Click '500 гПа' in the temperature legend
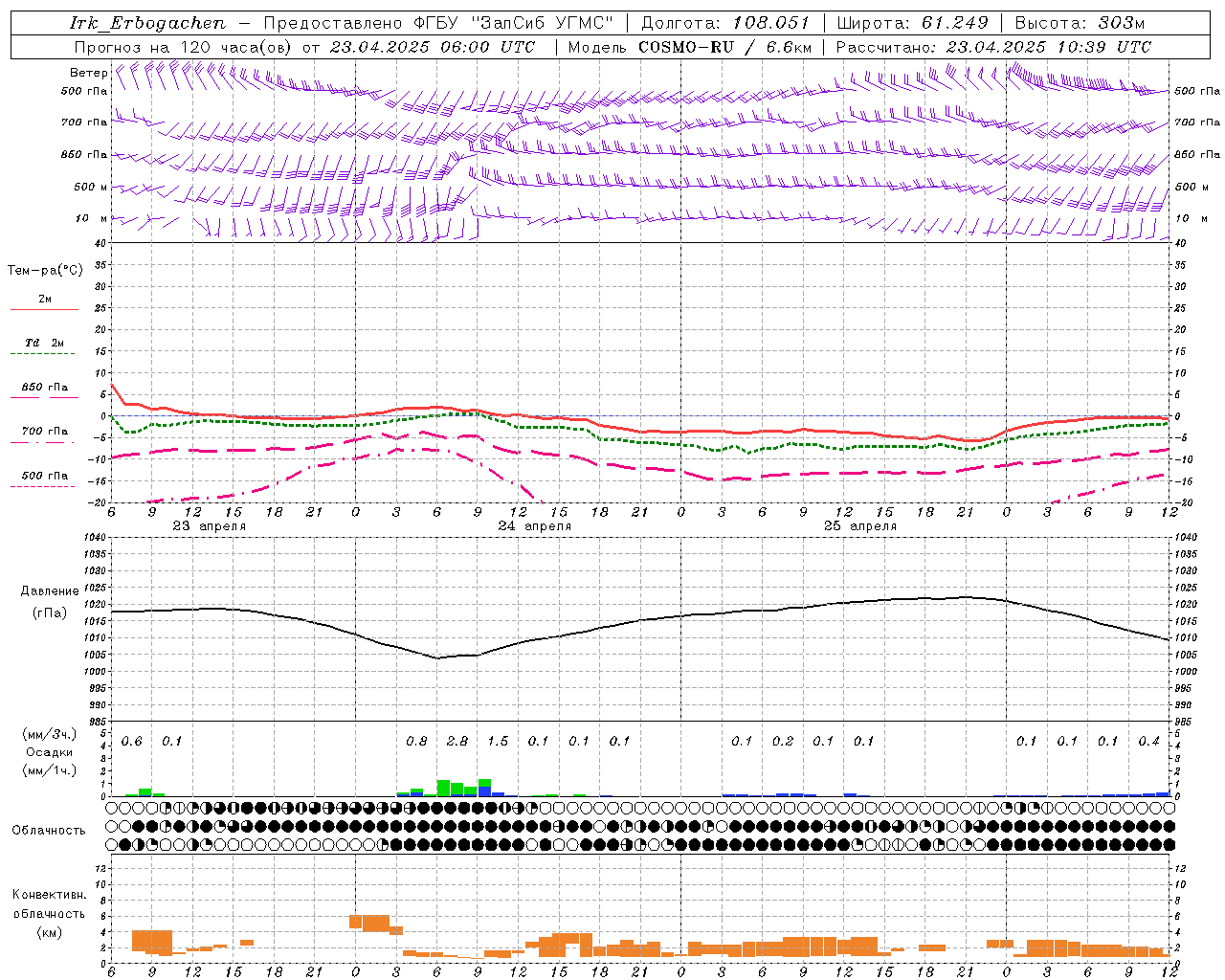Viewport: 1225px width, 980px height. pyautogui.click(x=45, y=476)
